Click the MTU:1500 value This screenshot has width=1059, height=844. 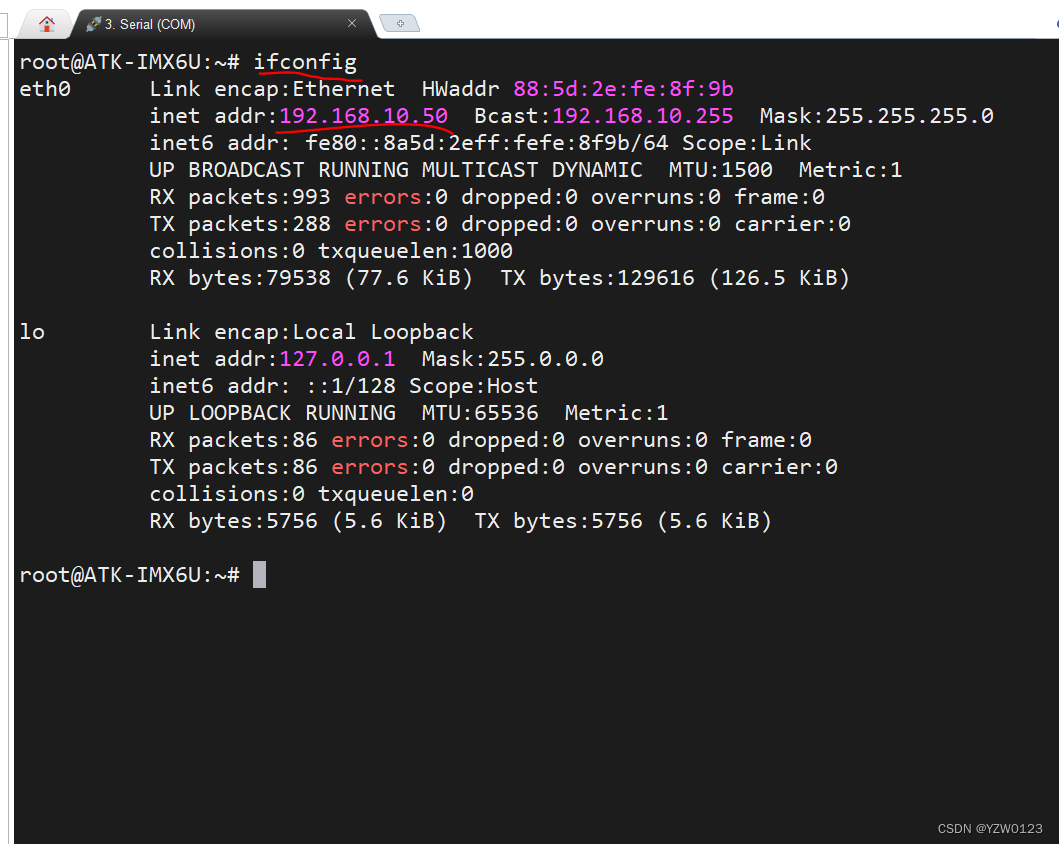coord(721,170)
